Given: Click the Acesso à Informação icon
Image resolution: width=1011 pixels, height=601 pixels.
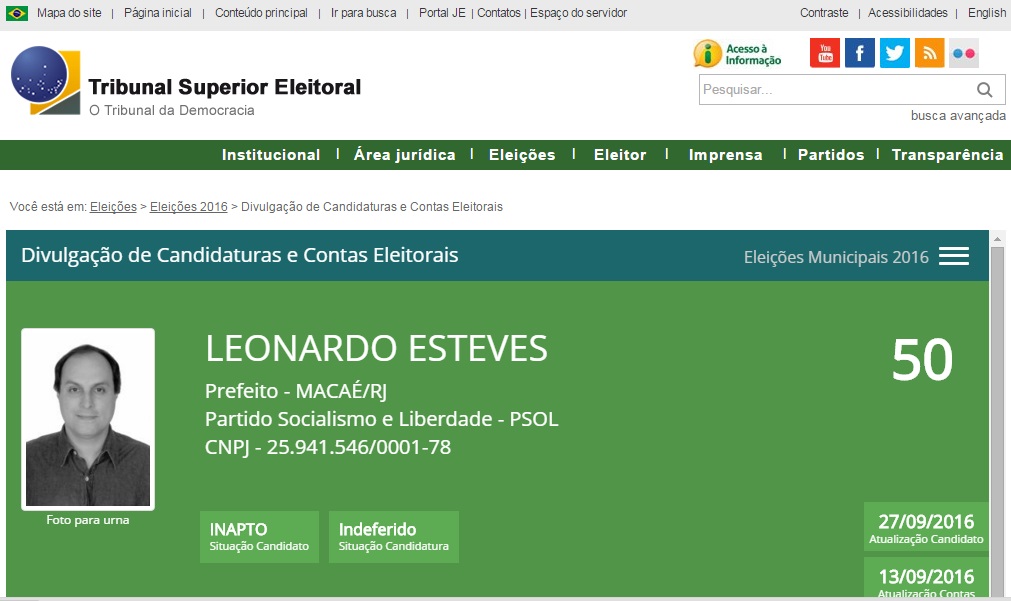Looking at the screenshot, I should pyautogui.click(x=738, y=54).
